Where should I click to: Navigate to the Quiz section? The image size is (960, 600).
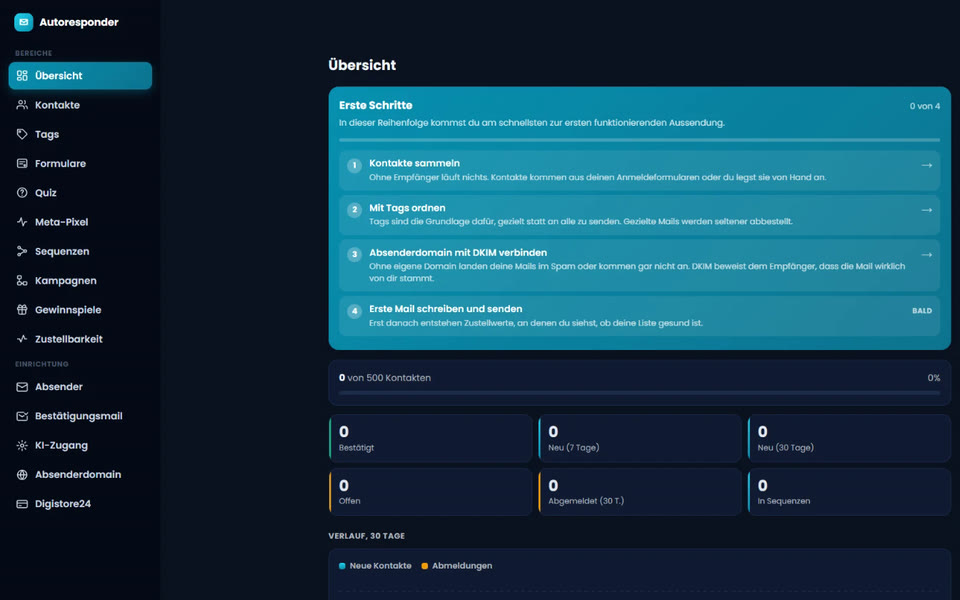click(x=80, y=193)
